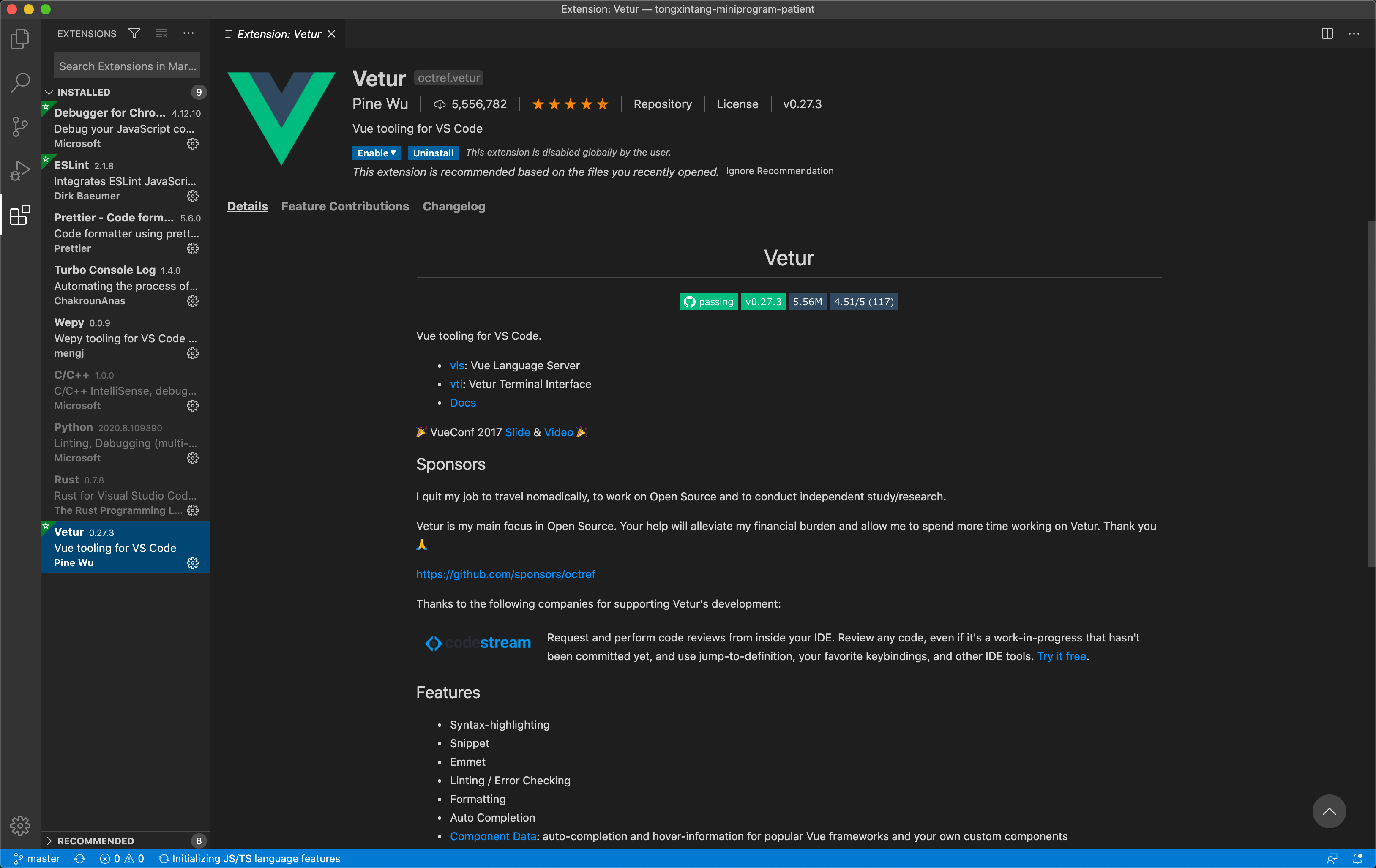The width and height of the screenshot is (1376, 868).
Task: Open the extensions view more actions menu
Action: 188,34
